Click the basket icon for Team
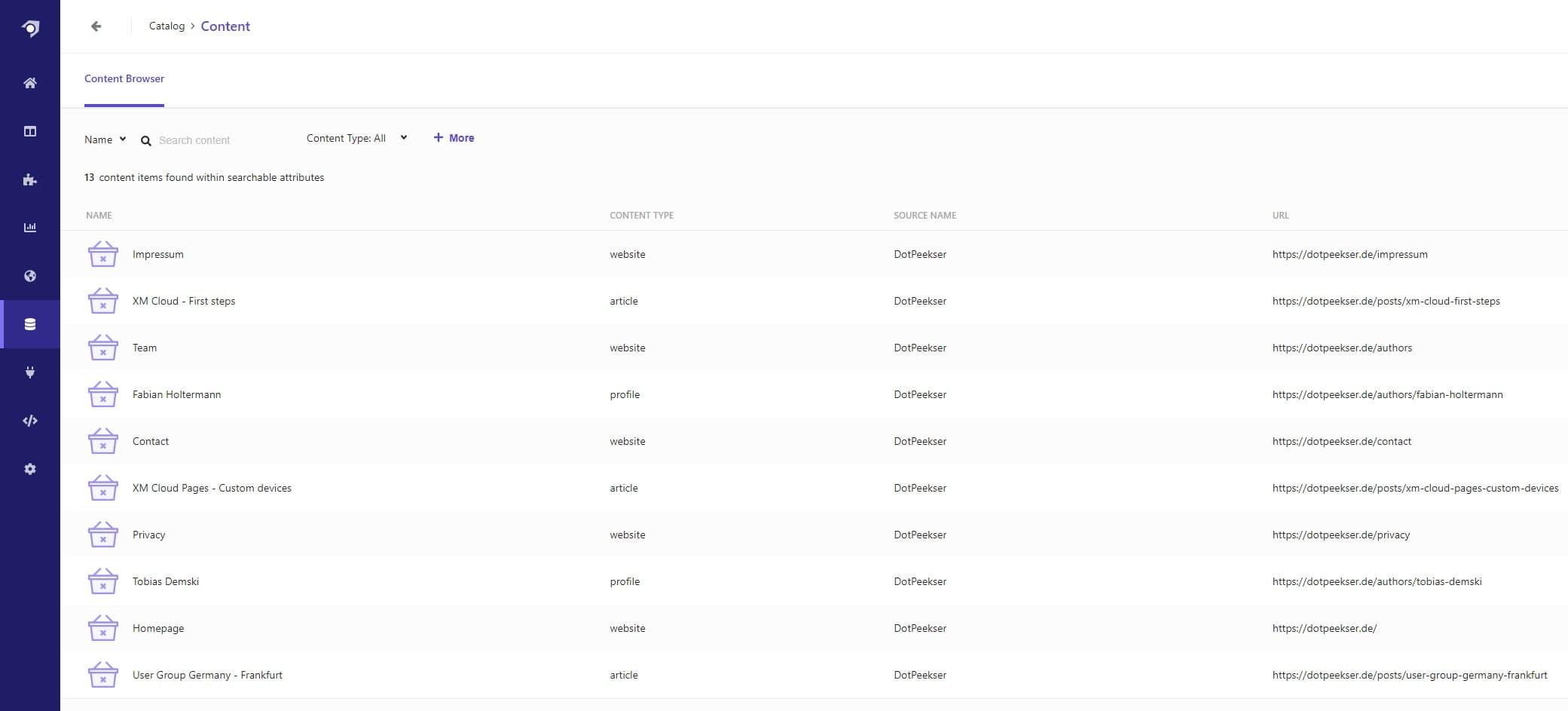1568x711 pixels. pos(103,348)
